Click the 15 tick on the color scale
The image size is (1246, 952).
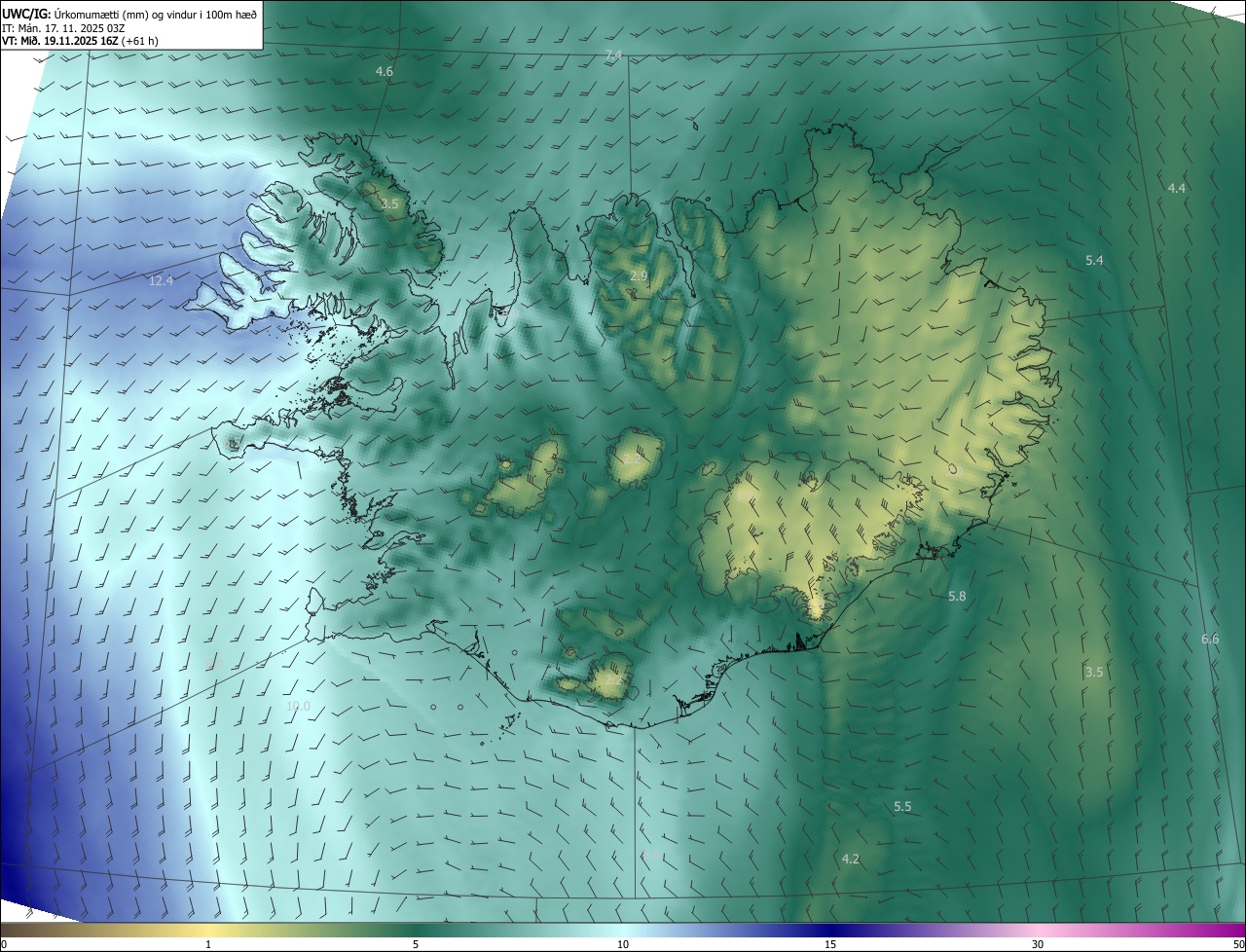[830, 945]
